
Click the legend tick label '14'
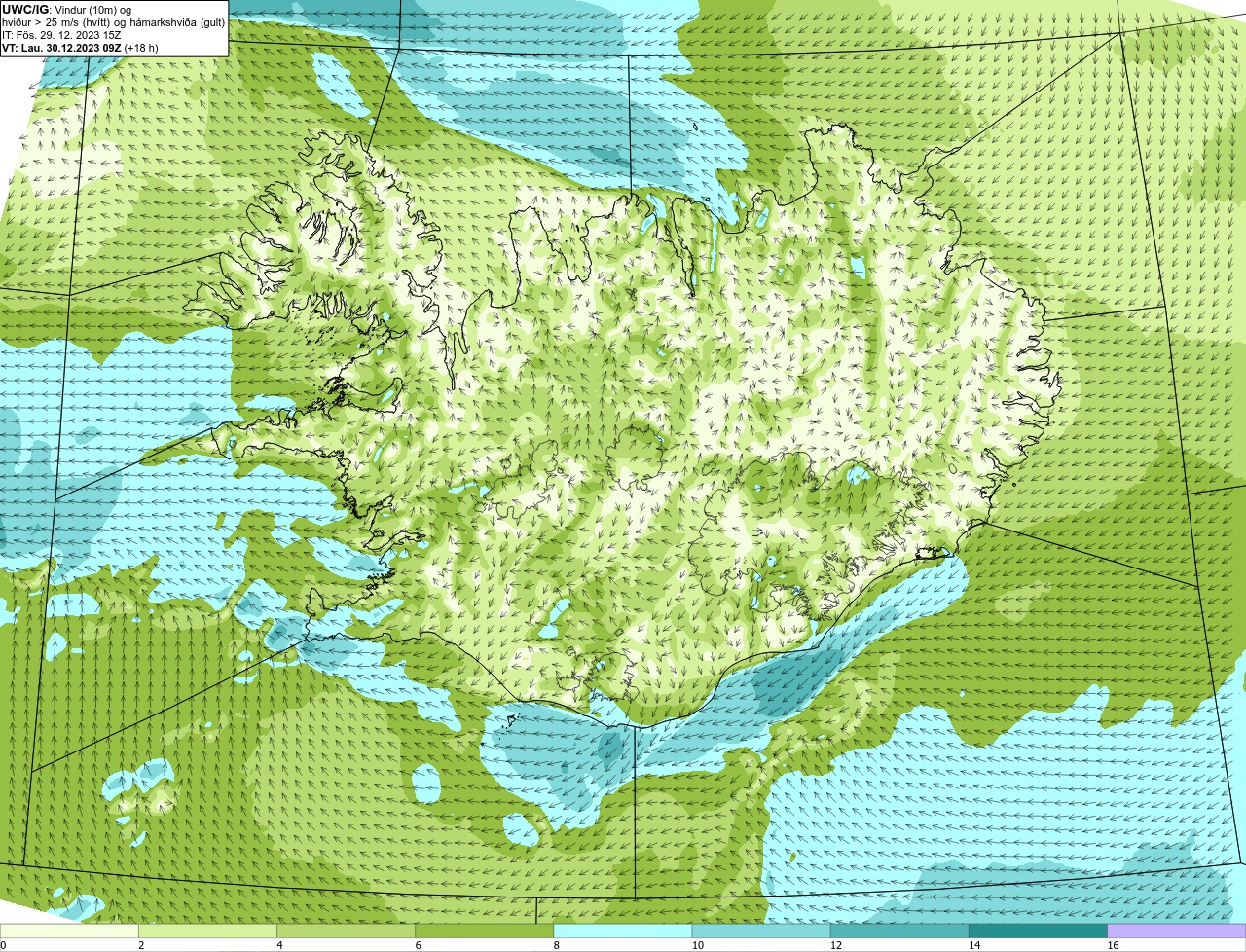pyautogui.click(x=974, y=945)
